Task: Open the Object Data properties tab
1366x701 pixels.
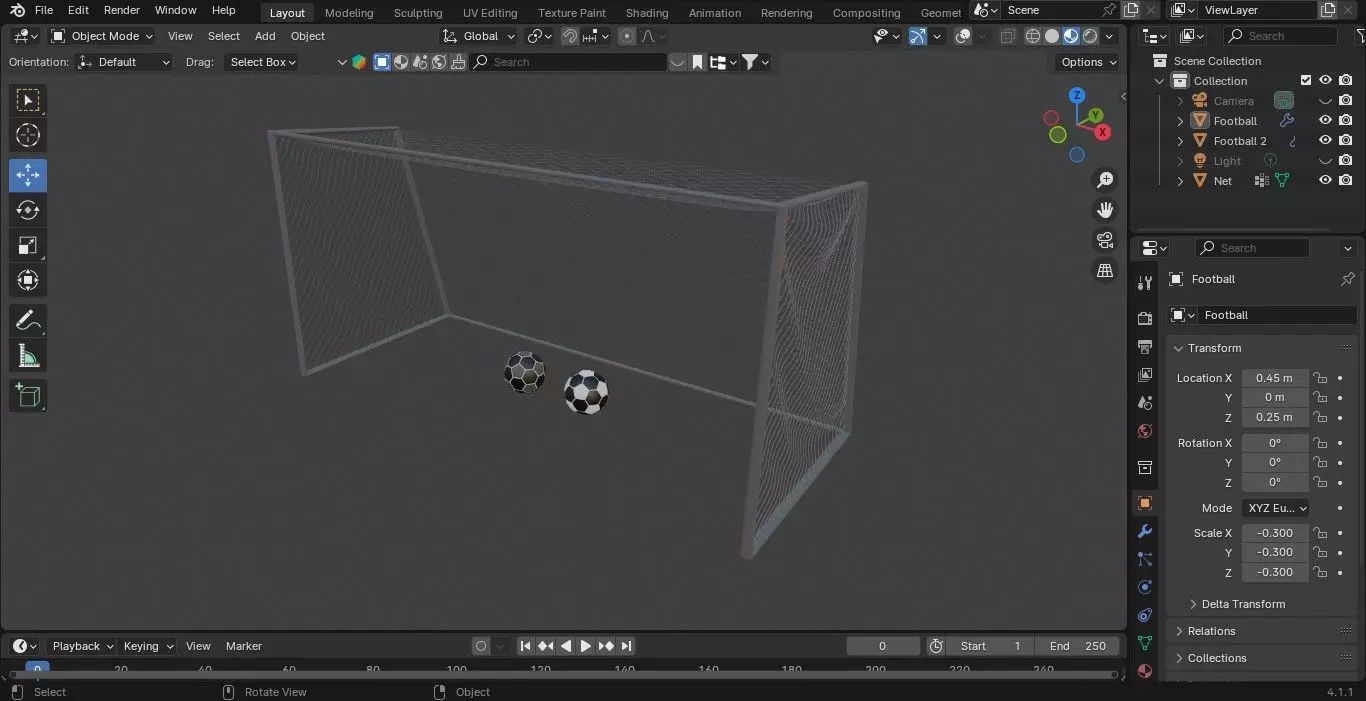Action: (x=1145, y=643)
